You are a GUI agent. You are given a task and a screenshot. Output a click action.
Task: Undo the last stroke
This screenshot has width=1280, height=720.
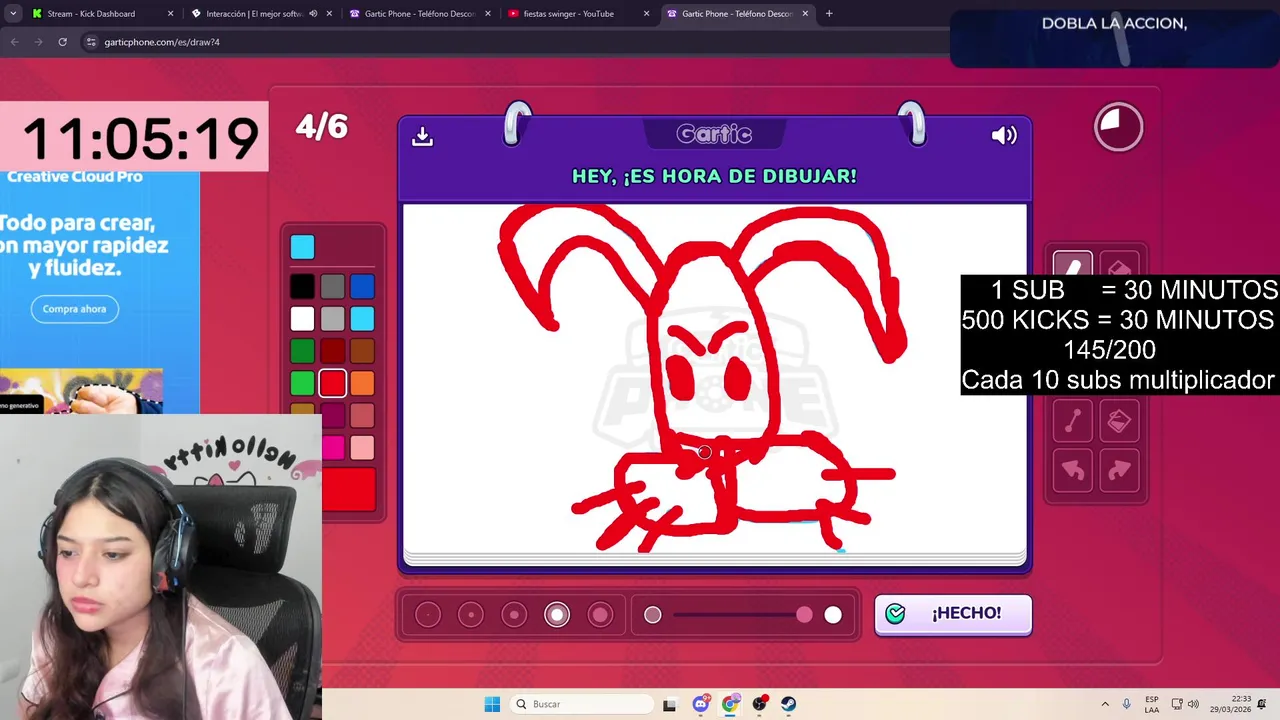(1073, 470)
